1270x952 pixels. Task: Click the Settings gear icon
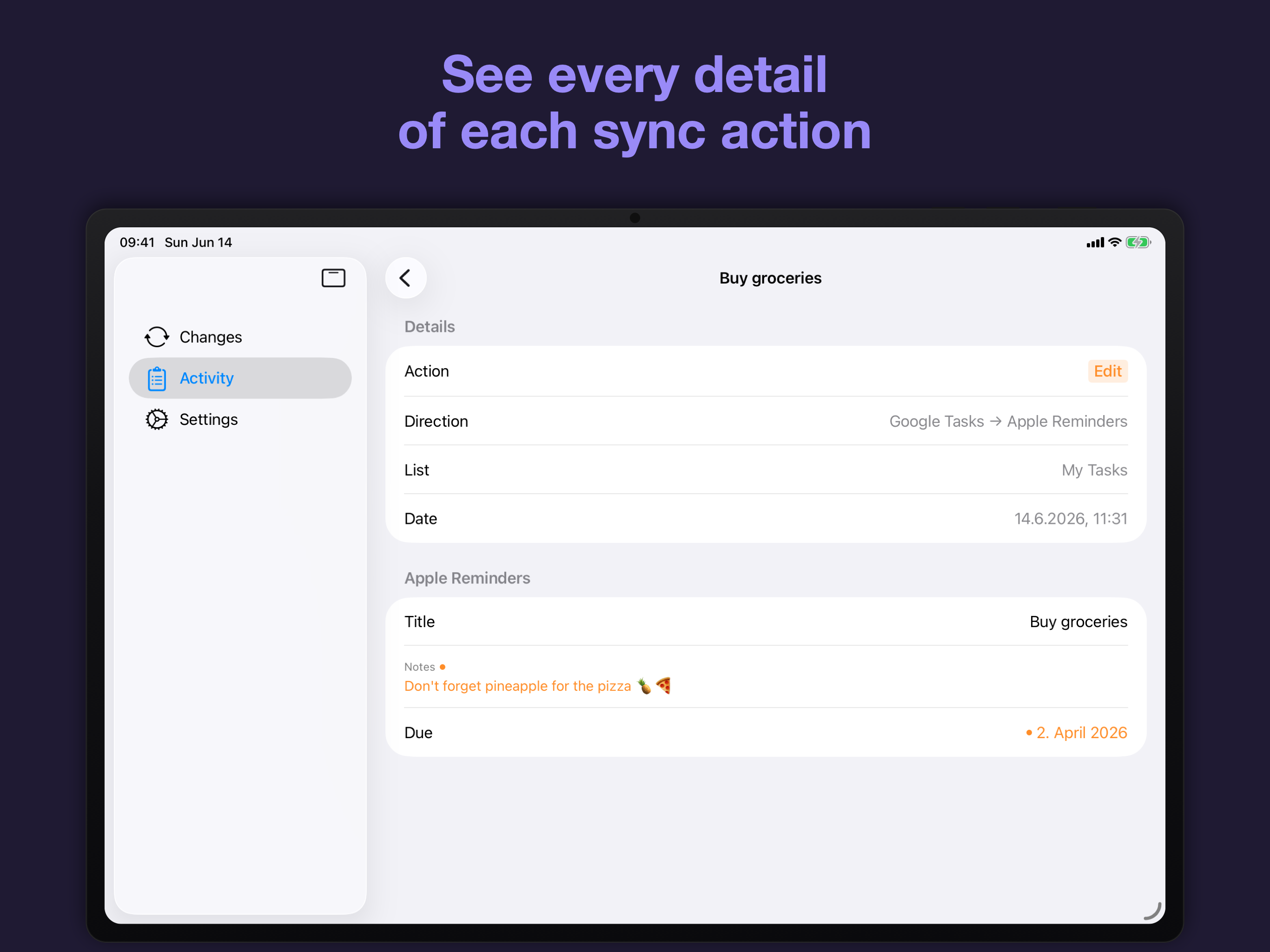[157, 420]
